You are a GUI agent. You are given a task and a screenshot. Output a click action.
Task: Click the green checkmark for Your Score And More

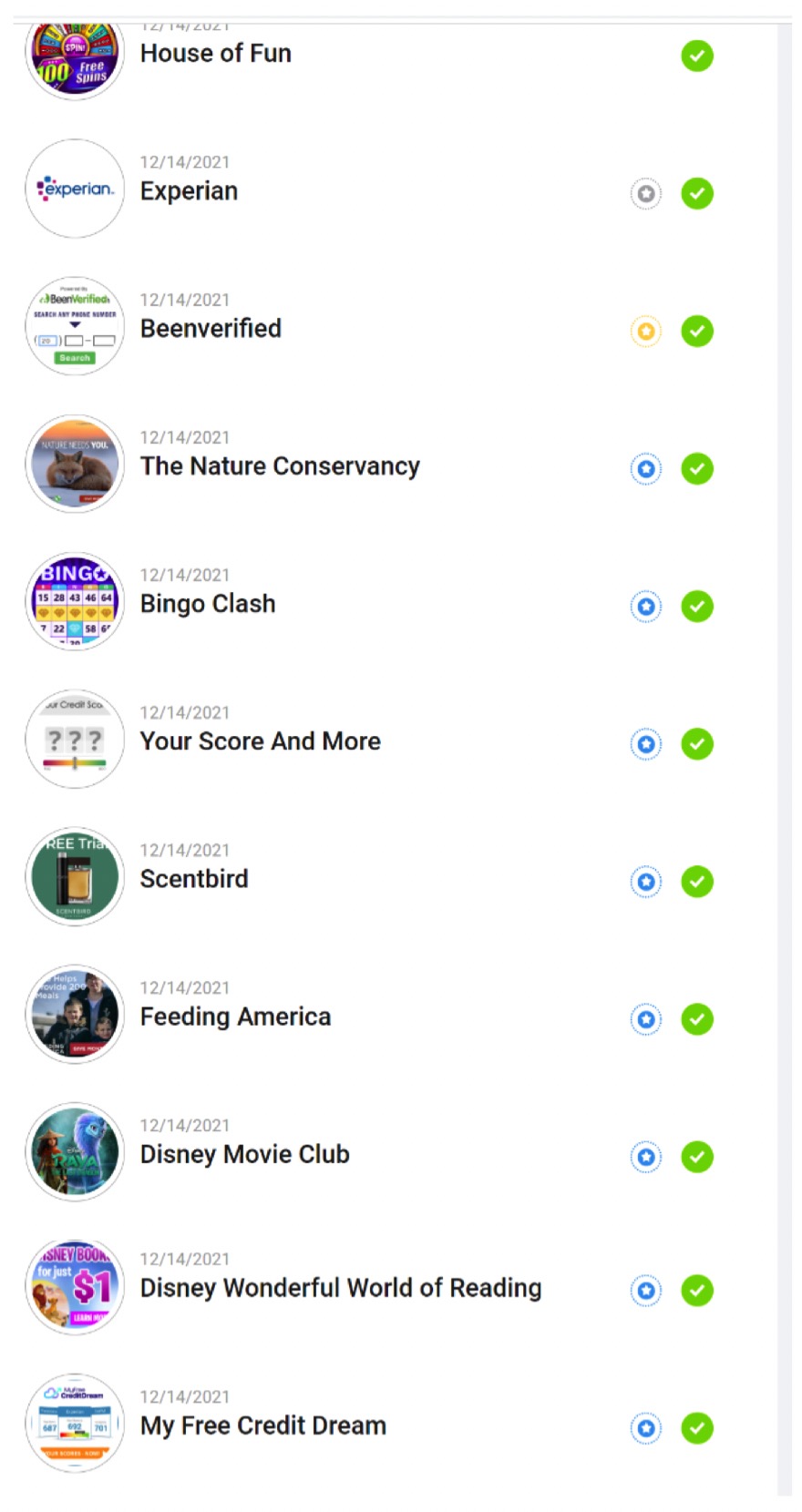click(x=697, y=744)
